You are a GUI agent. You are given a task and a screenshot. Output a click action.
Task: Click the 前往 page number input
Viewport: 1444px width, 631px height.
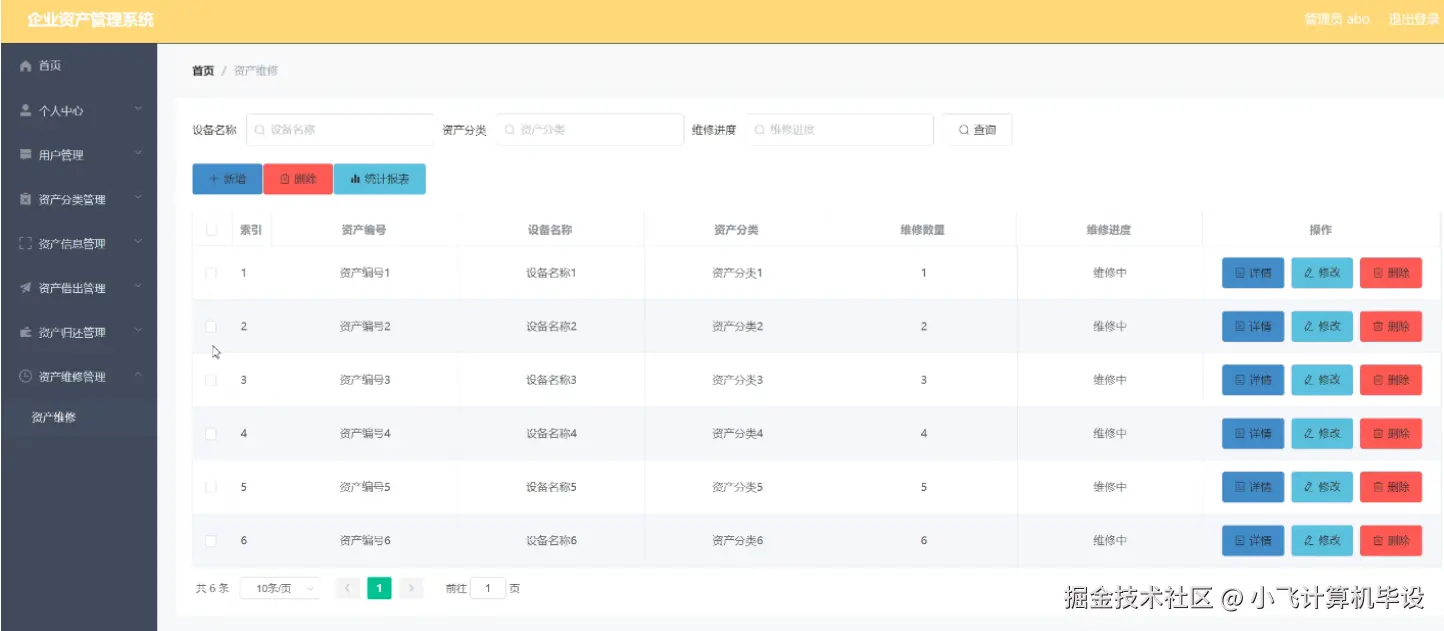click(x=488, y=588)
